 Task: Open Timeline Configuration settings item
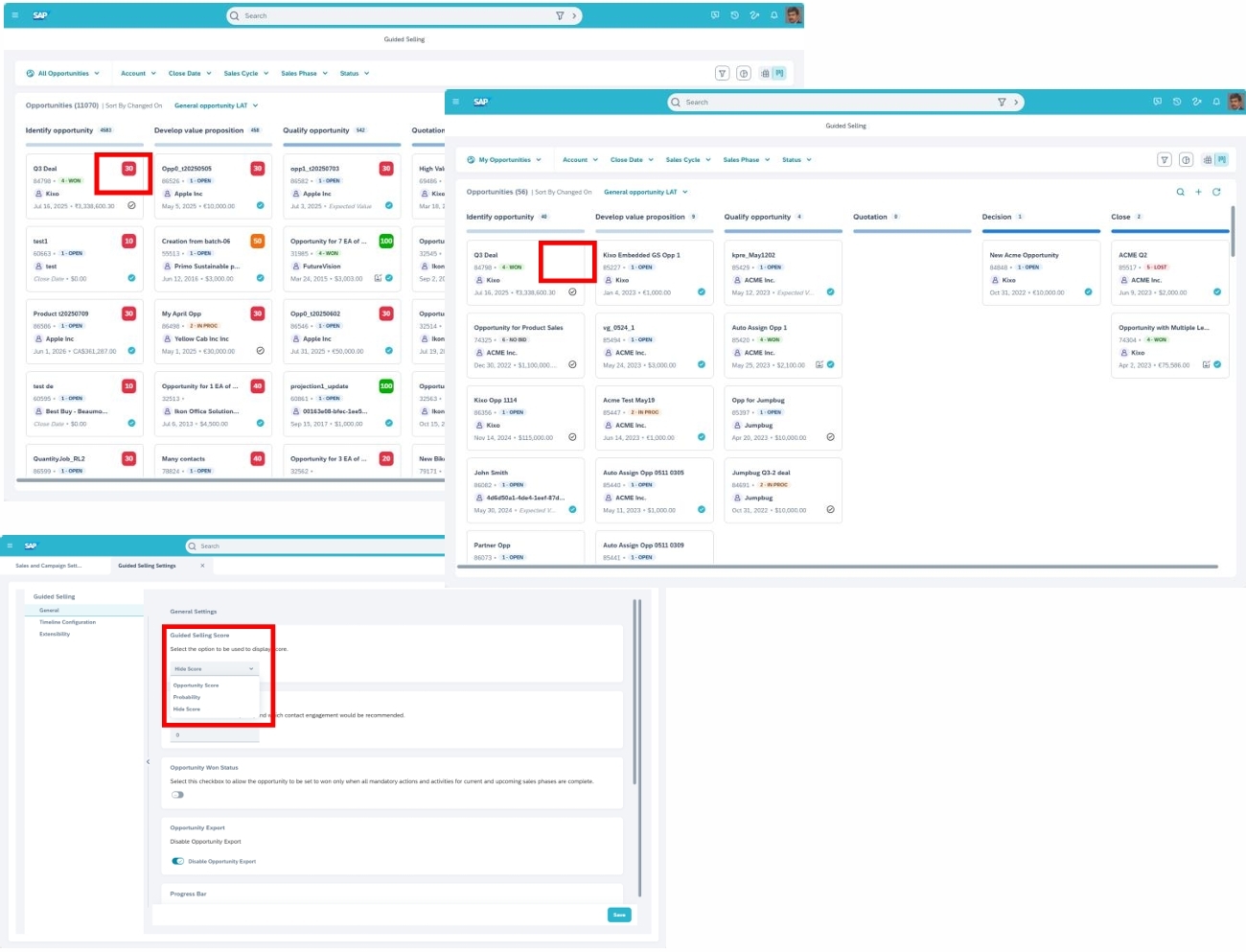coord(67,622)
